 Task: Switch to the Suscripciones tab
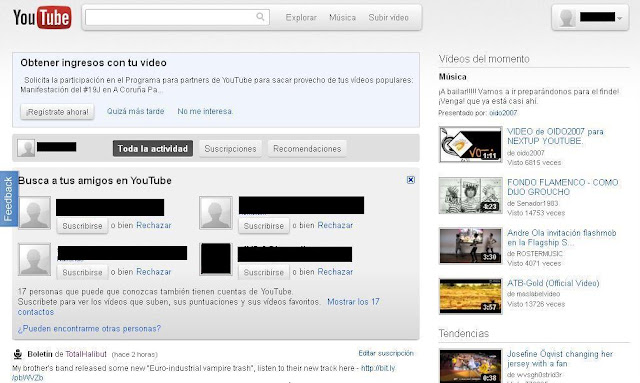click(230, 149)
